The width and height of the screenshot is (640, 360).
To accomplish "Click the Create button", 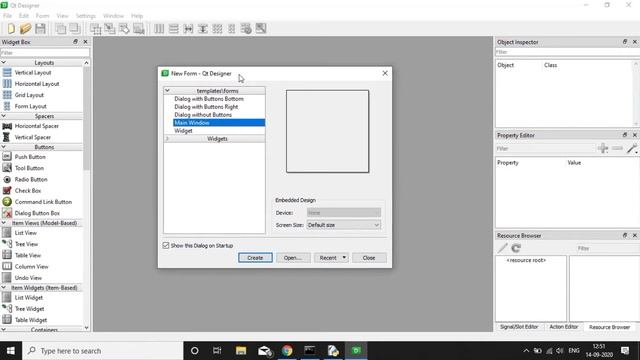I will click(x=255, y=258).
